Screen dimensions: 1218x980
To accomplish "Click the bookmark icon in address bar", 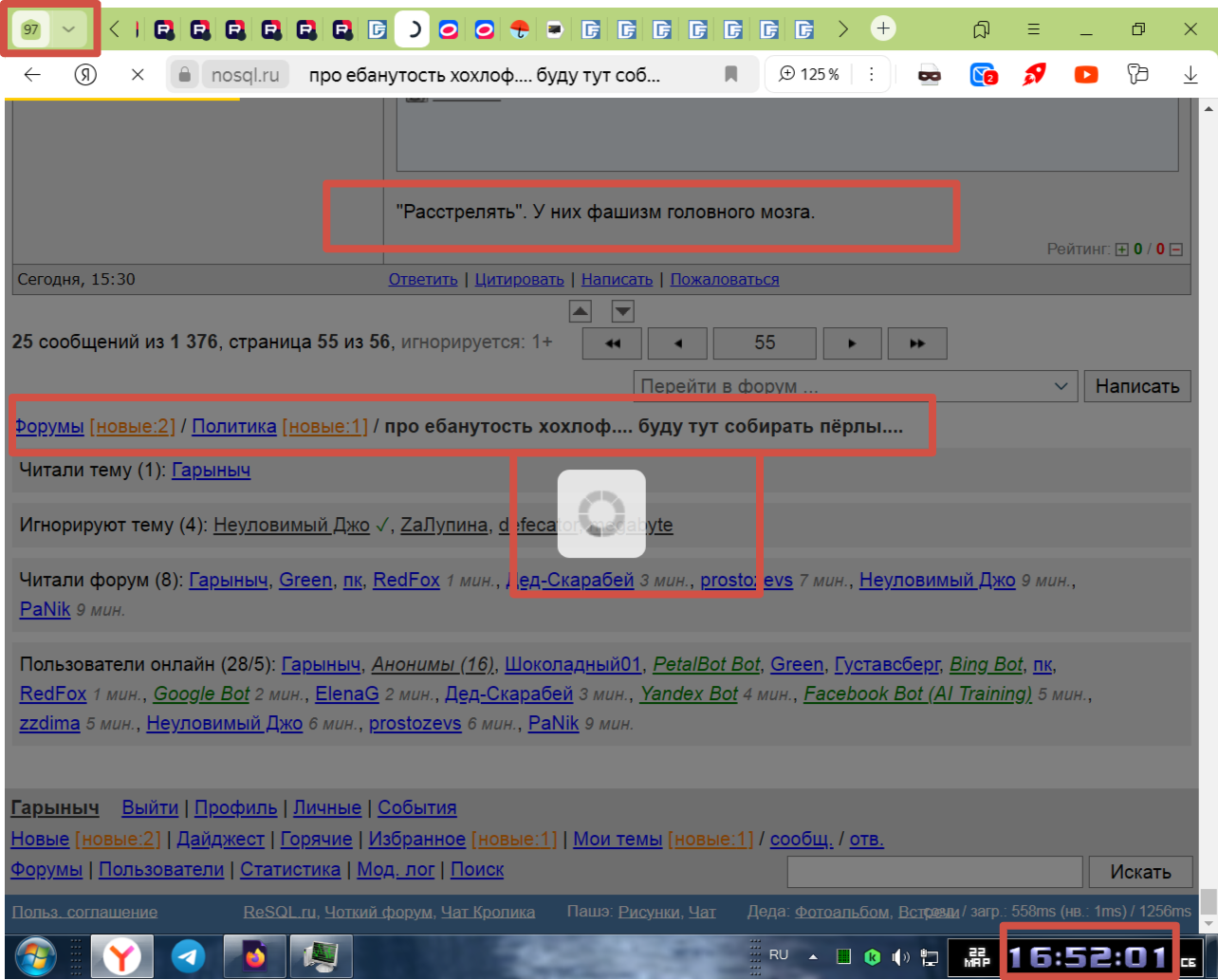I will pyautogui.click(x=730, y=74).
